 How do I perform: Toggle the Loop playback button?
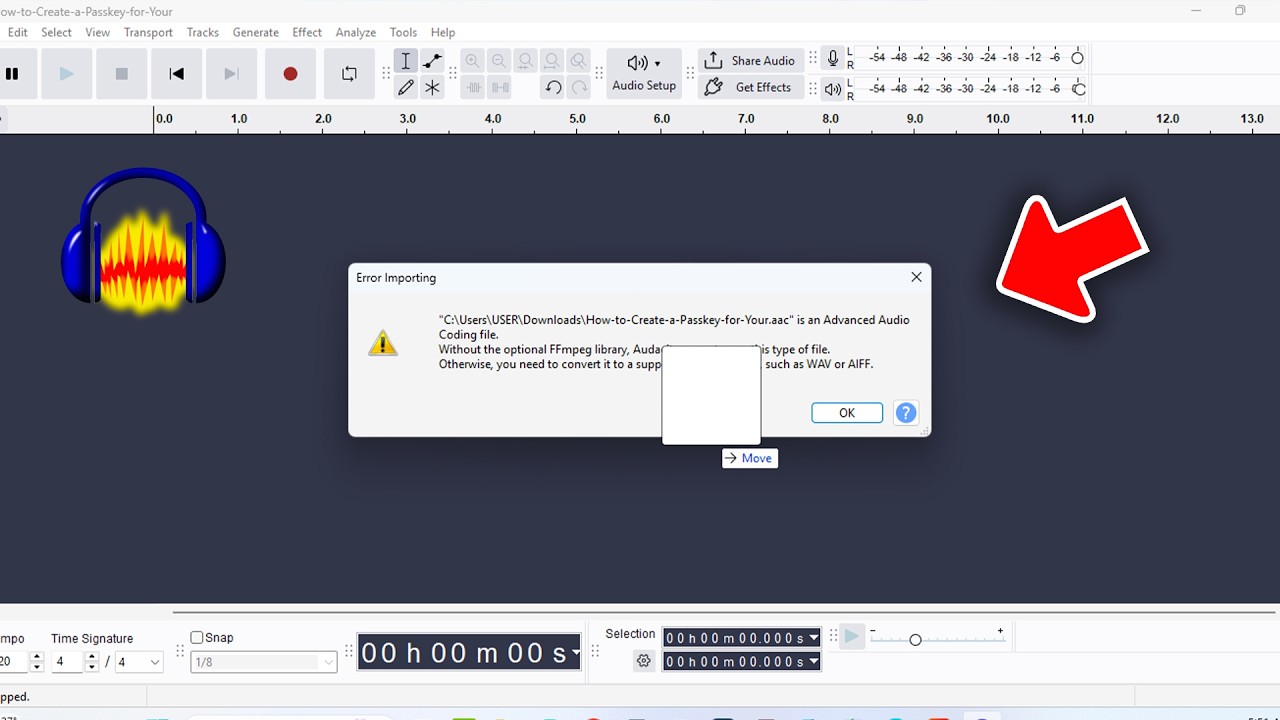[349, 74]
